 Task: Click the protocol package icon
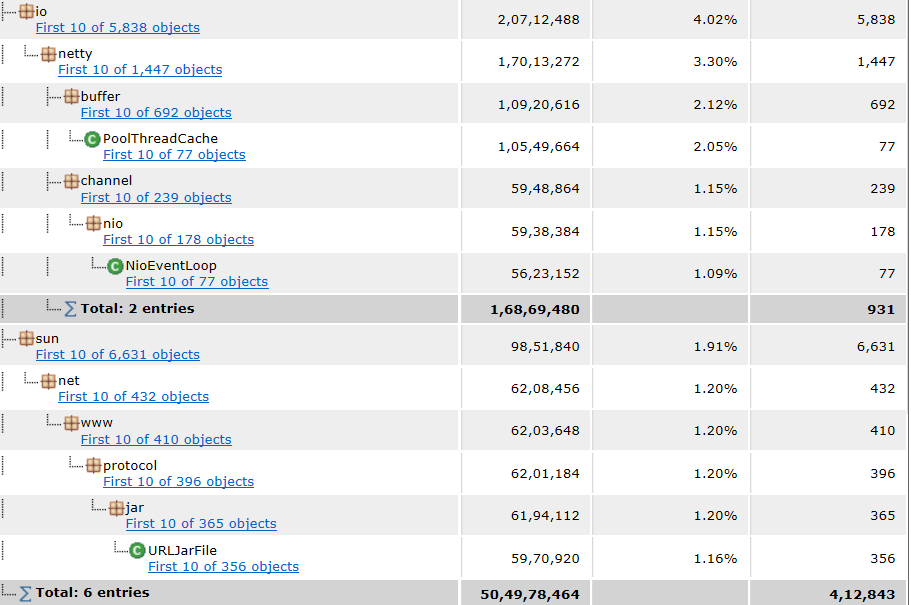click(x=94, y=465)
